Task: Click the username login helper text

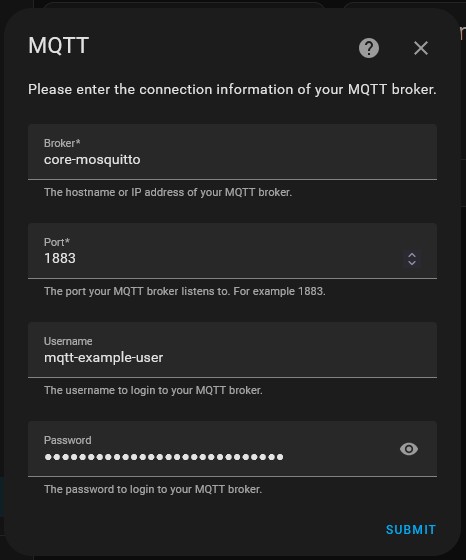Action: coord(153,390)
